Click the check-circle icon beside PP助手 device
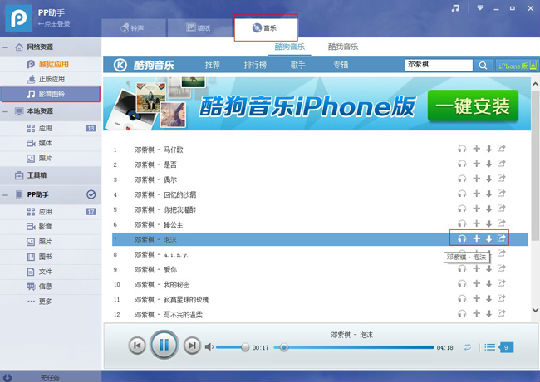 91,195
